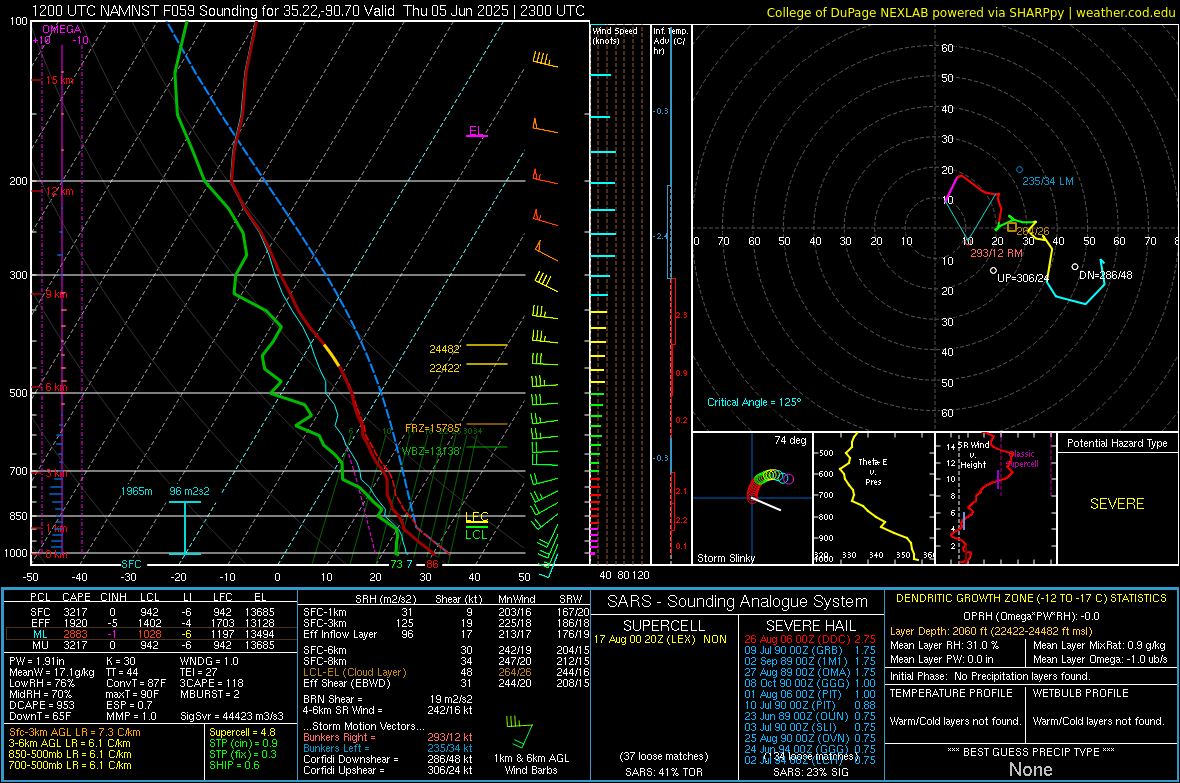The image size is (1180, 783).
Task: Click the Wind Speed (knots) panel header
Action: (615, 35)
